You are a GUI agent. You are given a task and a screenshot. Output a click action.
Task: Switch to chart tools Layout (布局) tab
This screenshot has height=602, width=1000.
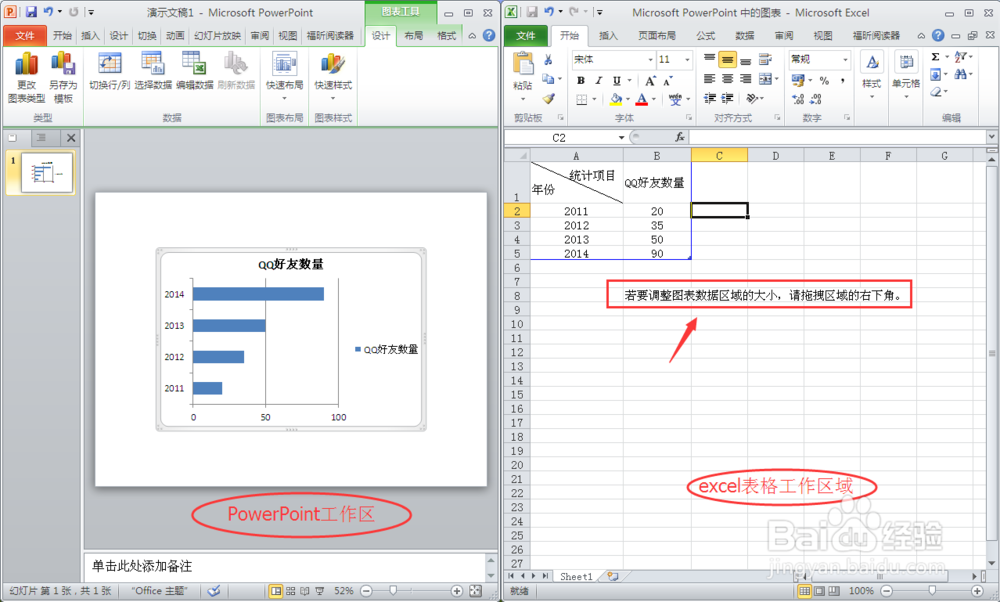413,36
